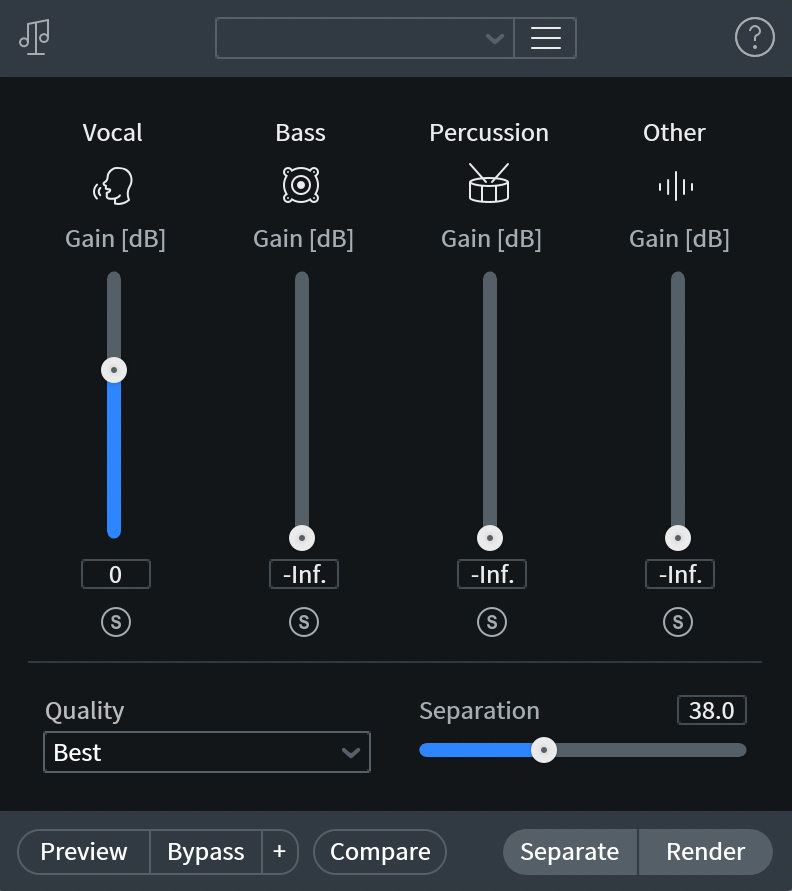Click the Bass speaker icon
The width and height of the screenshot is (792, 891).
click(x=301, y=185)
